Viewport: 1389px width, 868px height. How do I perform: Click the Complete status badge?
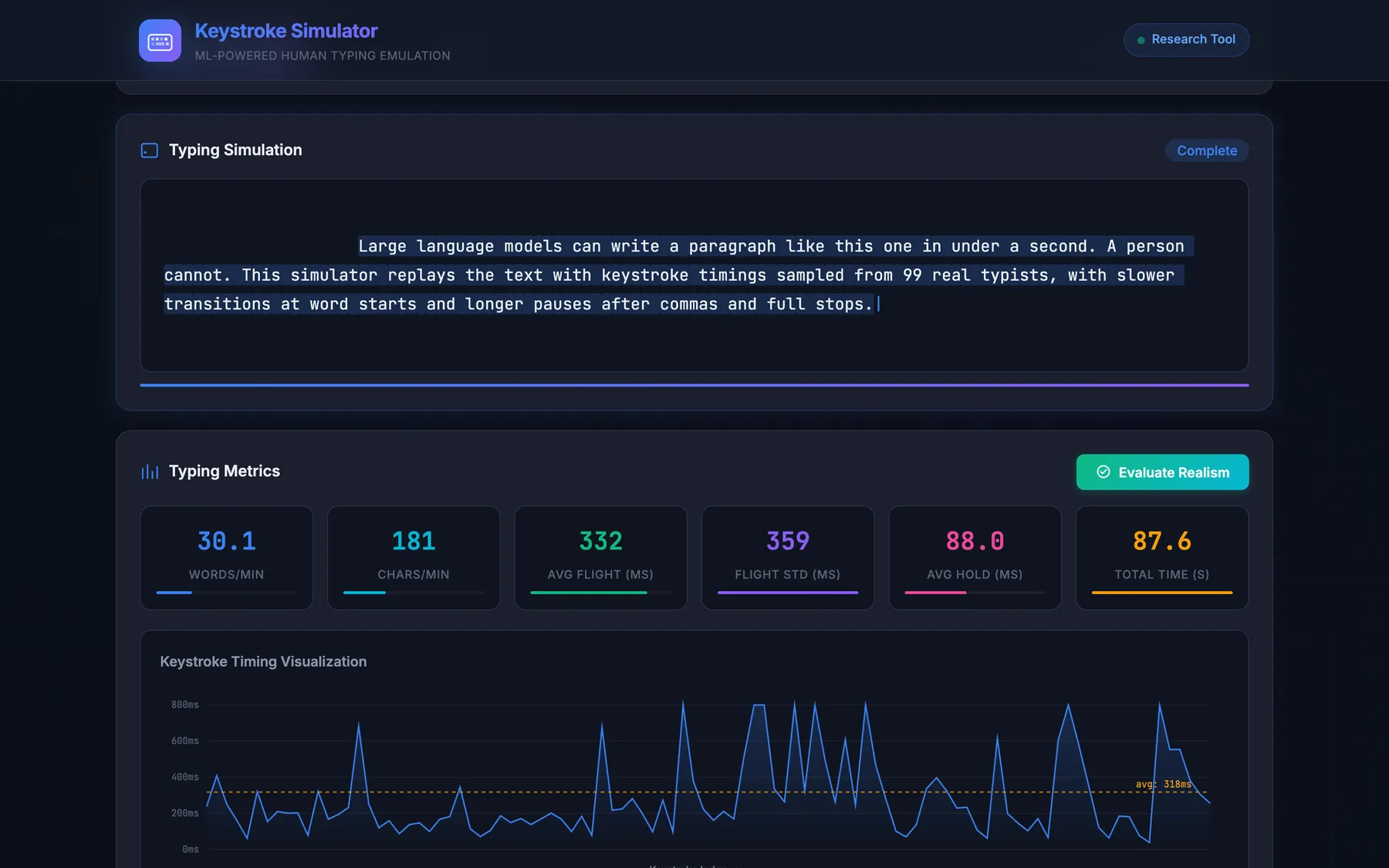click(1207, 150)
